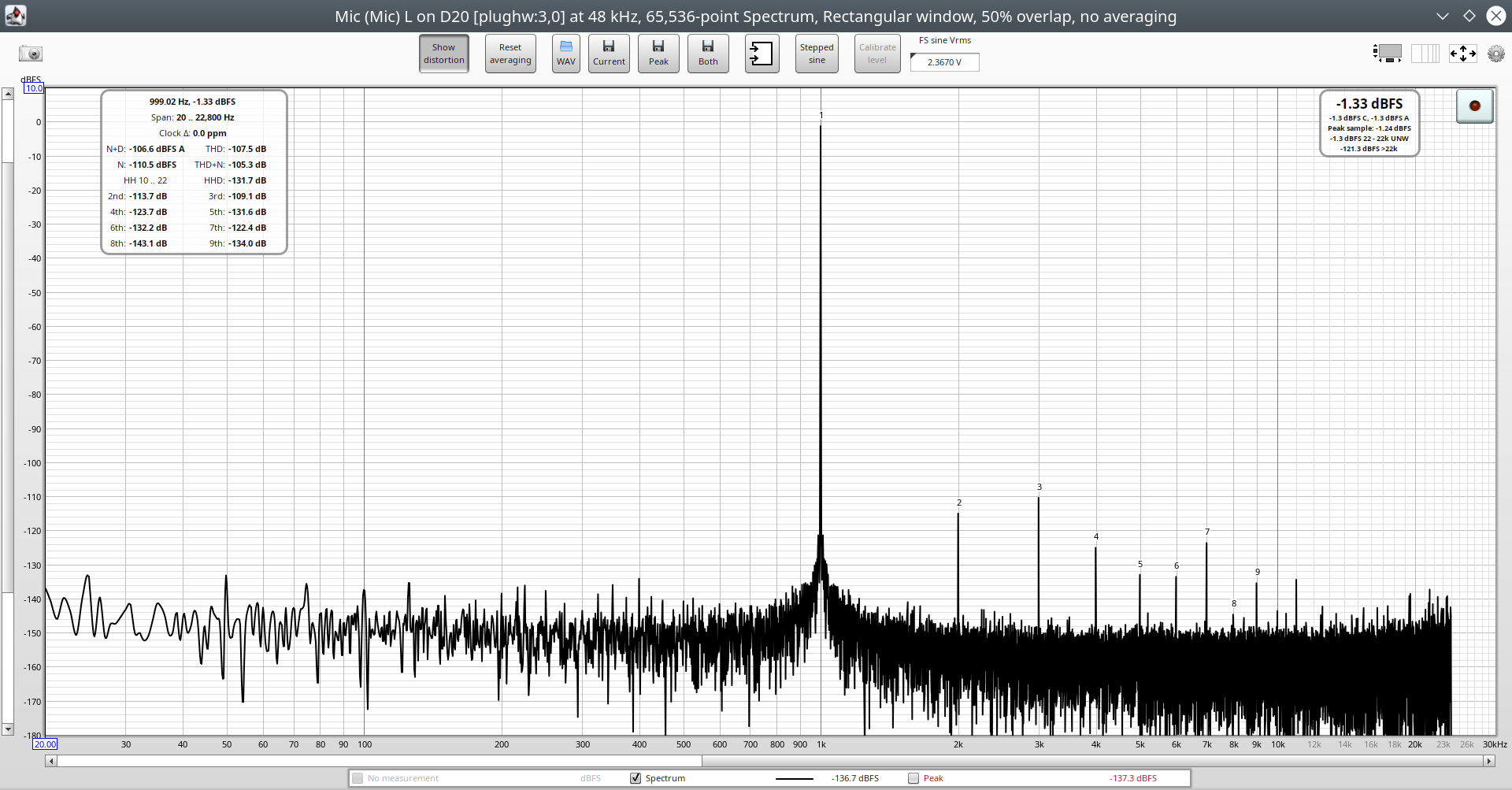This screenshot has width=1512, height=790.
Task: Click the 2nd harmonic -113.7 dB value
Action: 148,196
